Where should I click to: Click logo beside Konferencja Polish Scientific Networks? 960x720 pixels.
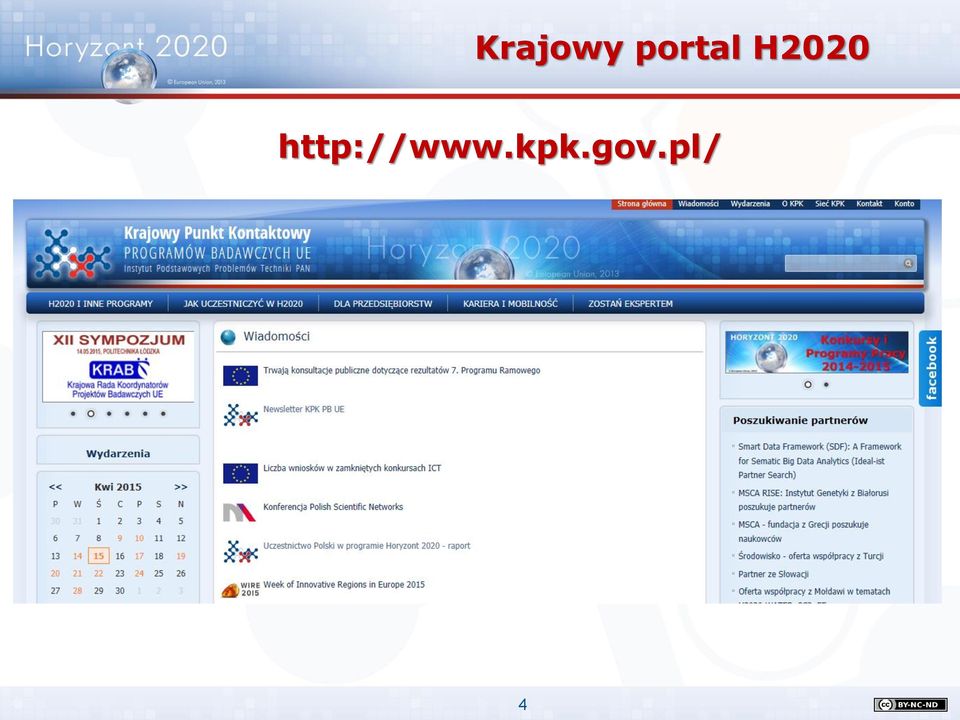pos(239,512)
